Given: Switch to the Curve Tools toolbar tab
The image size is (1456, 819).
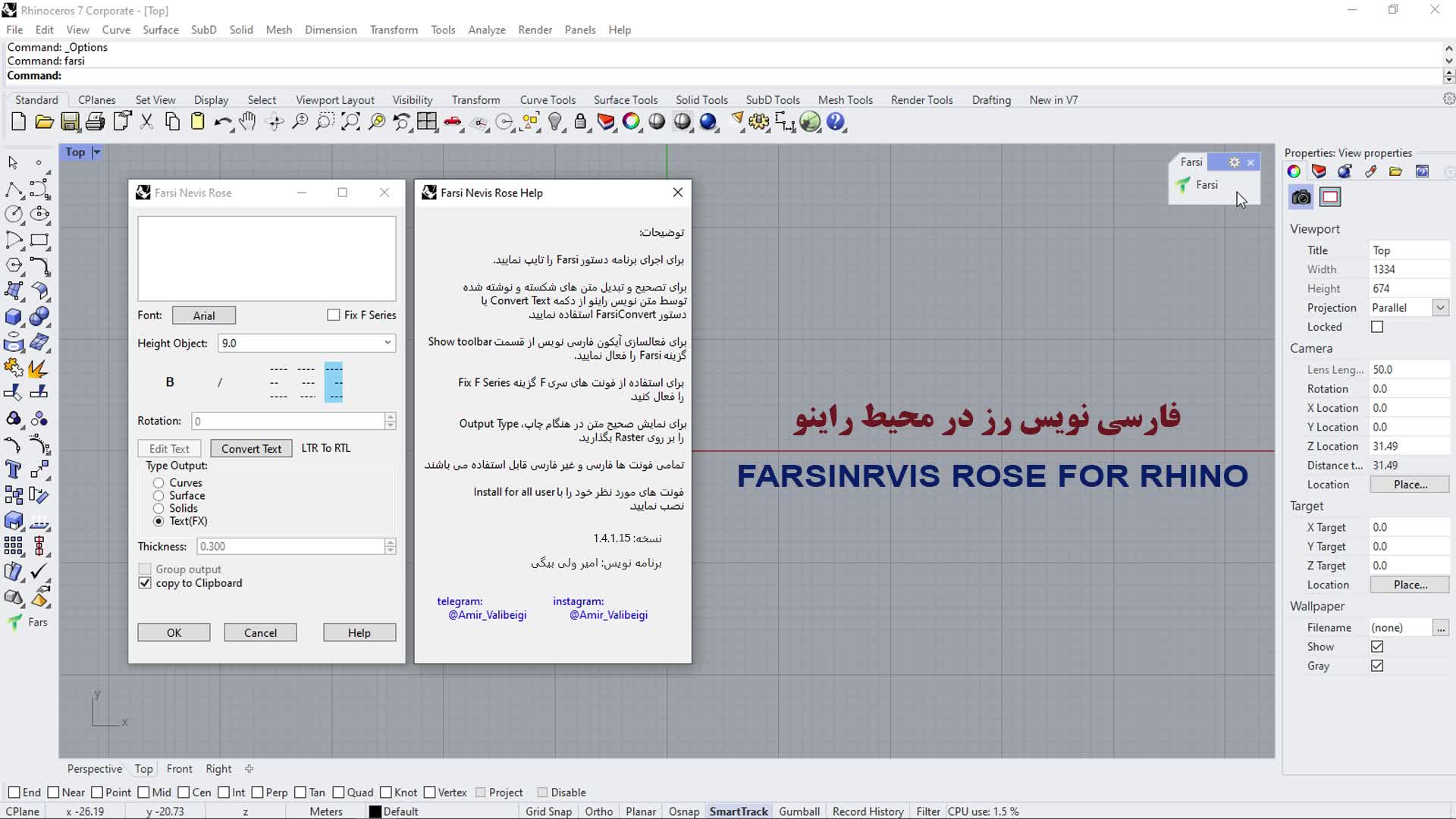Looking at the screenshot, I should [x=547, y=100].
